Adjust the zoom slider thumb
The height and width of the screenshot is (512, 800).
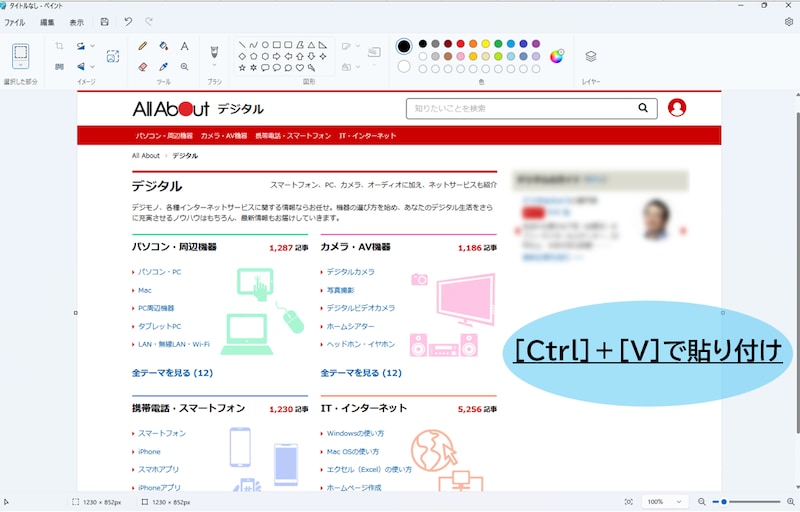[723, 502]
